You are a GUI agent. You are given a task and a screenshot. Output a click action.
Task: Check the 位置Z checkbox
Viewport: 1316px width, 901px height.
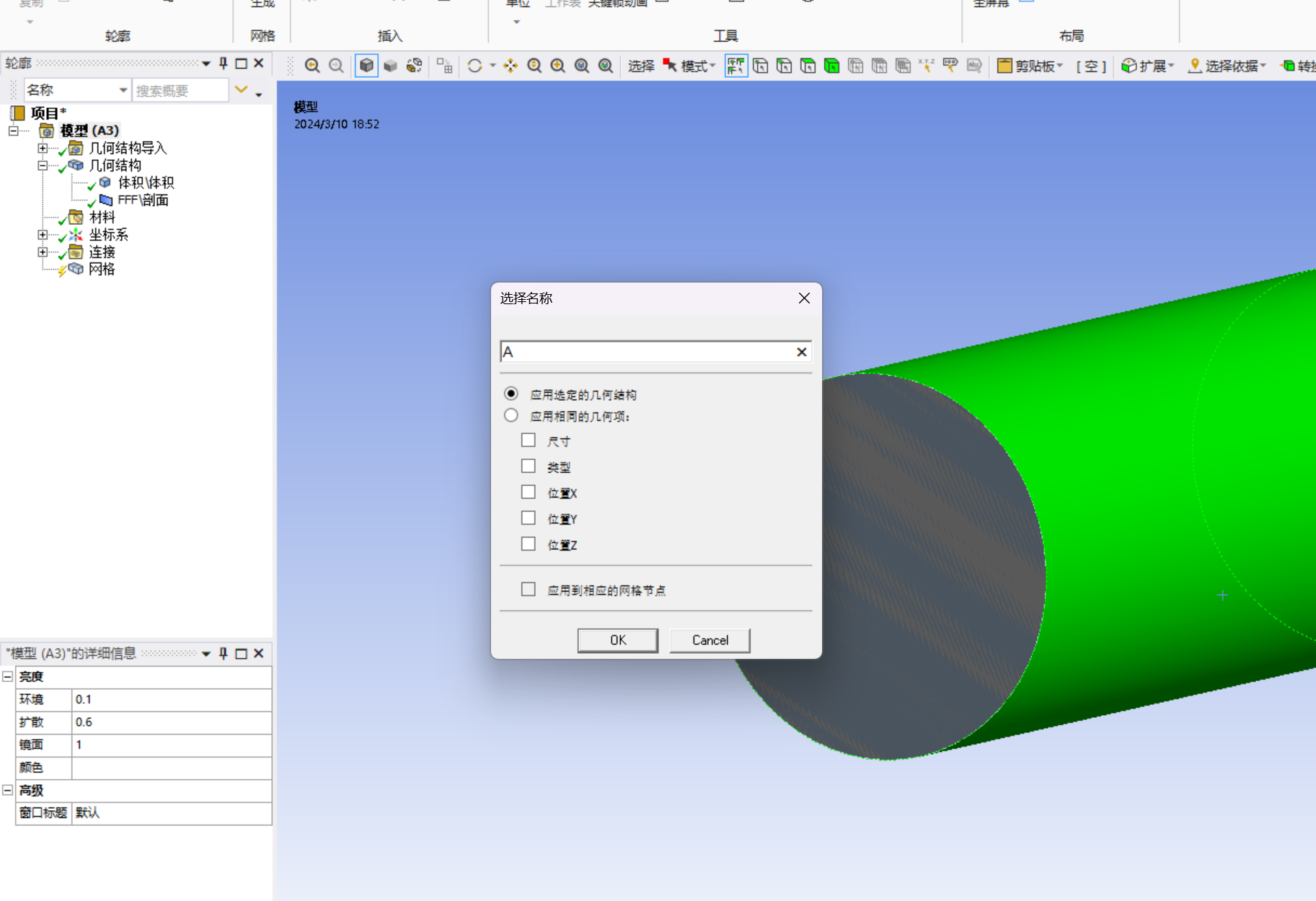pos(529,543)
